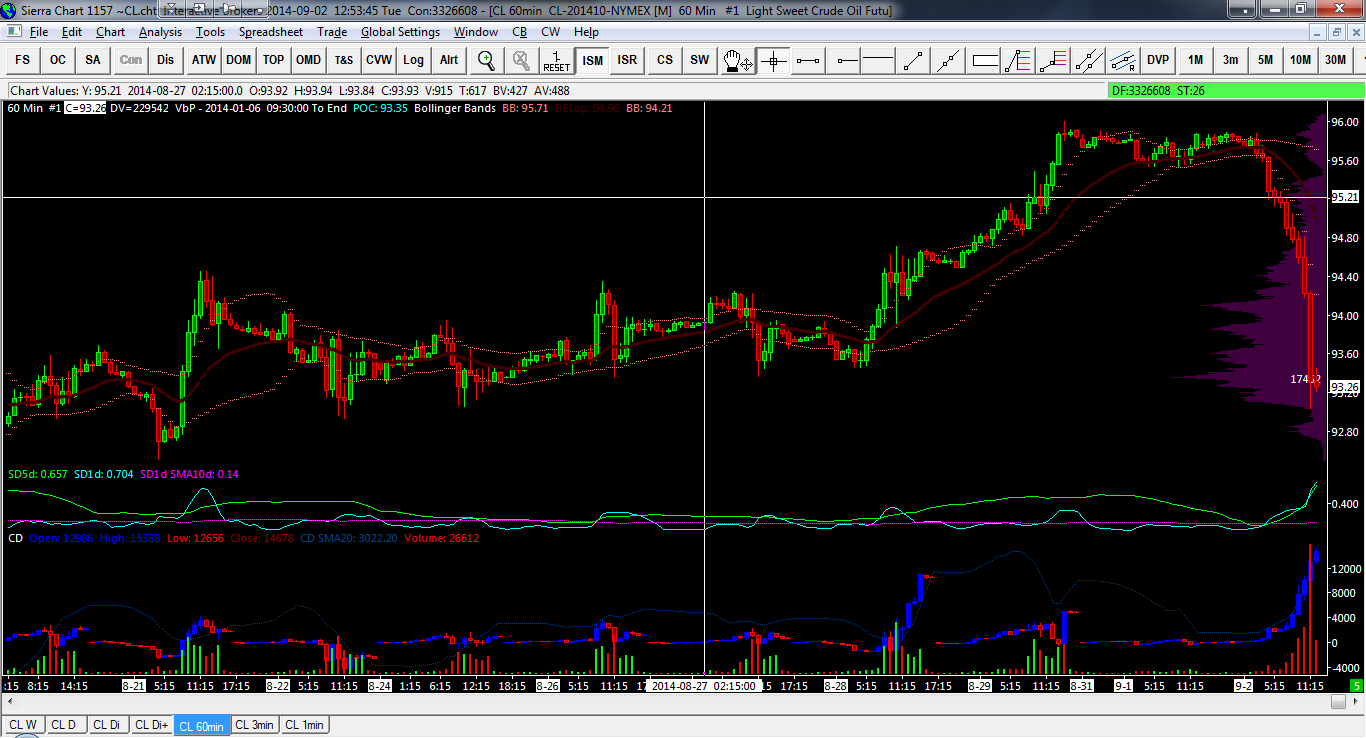Select the Fibonacci retracement tool

(1018, 60)
